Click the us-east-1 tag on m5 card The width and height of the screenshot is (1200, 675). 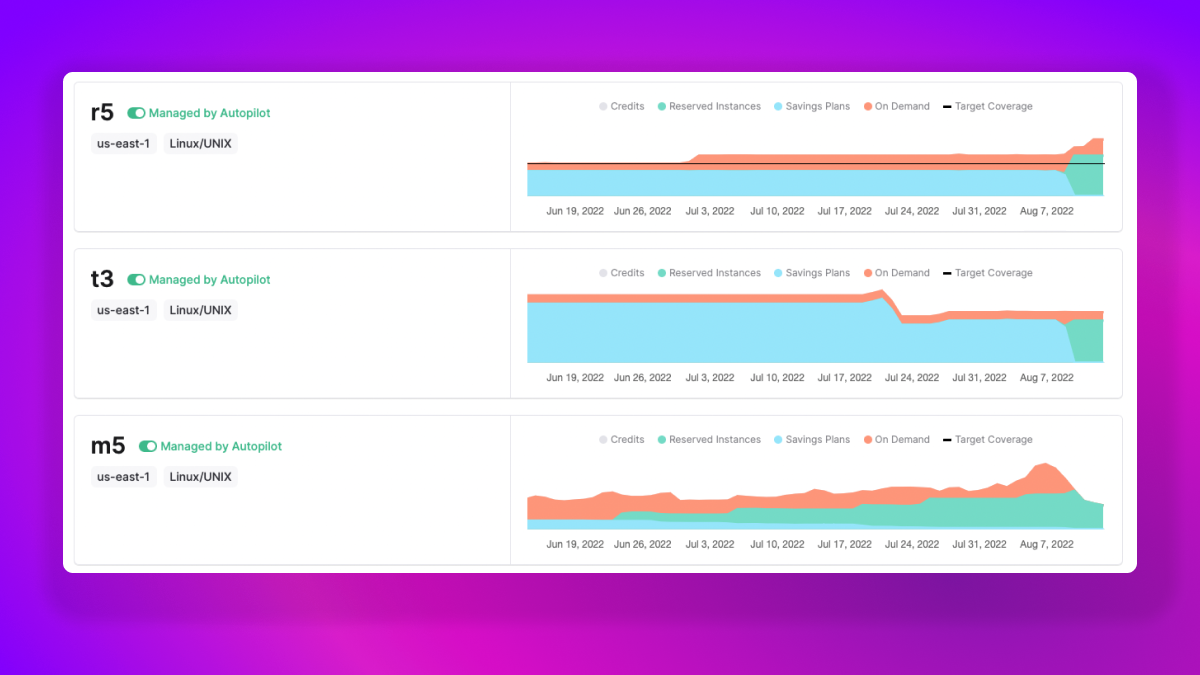[x=123, y=477]
